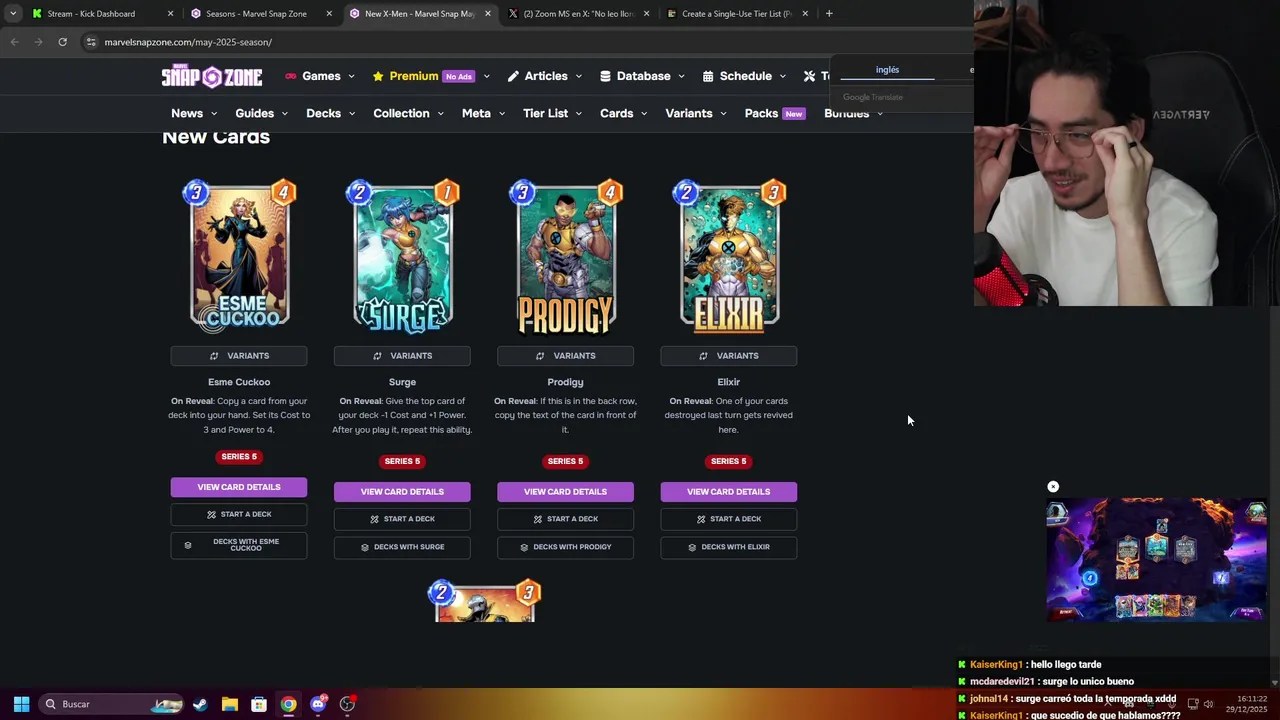Viewport: 1280px width, 720px height.
Task: Open OBS Studio from the taskbar
Action: tap(347, 704)
